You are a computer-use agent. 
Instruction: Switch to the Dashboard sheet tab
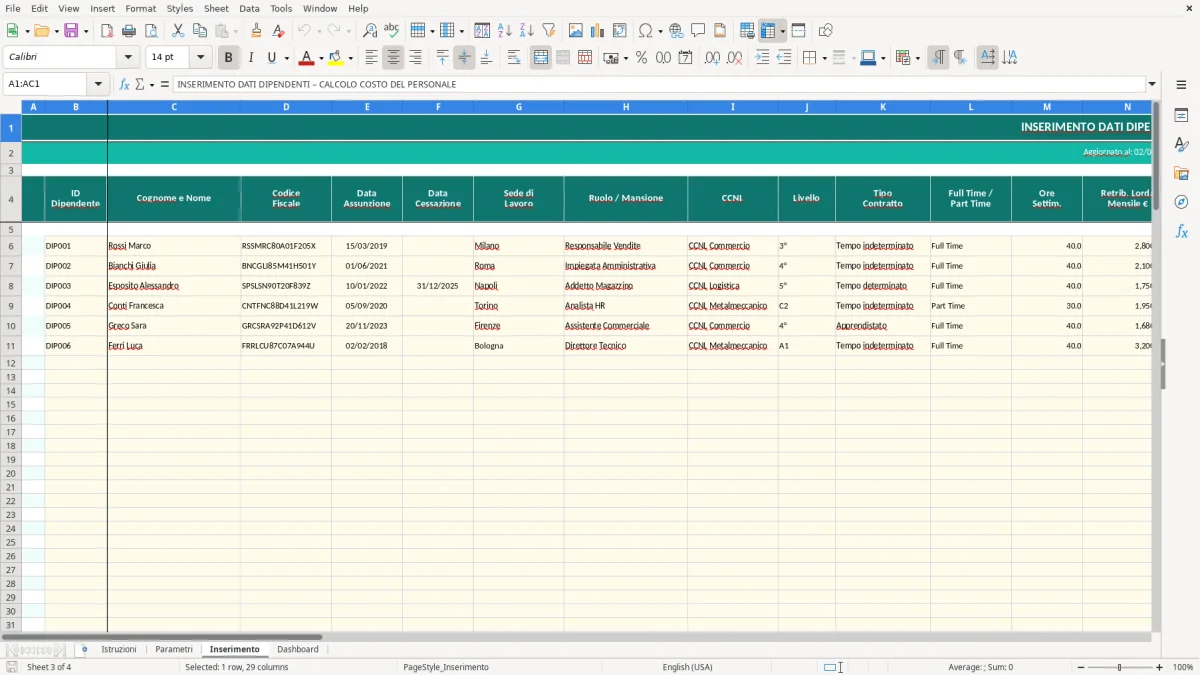[x=298, y=649]
